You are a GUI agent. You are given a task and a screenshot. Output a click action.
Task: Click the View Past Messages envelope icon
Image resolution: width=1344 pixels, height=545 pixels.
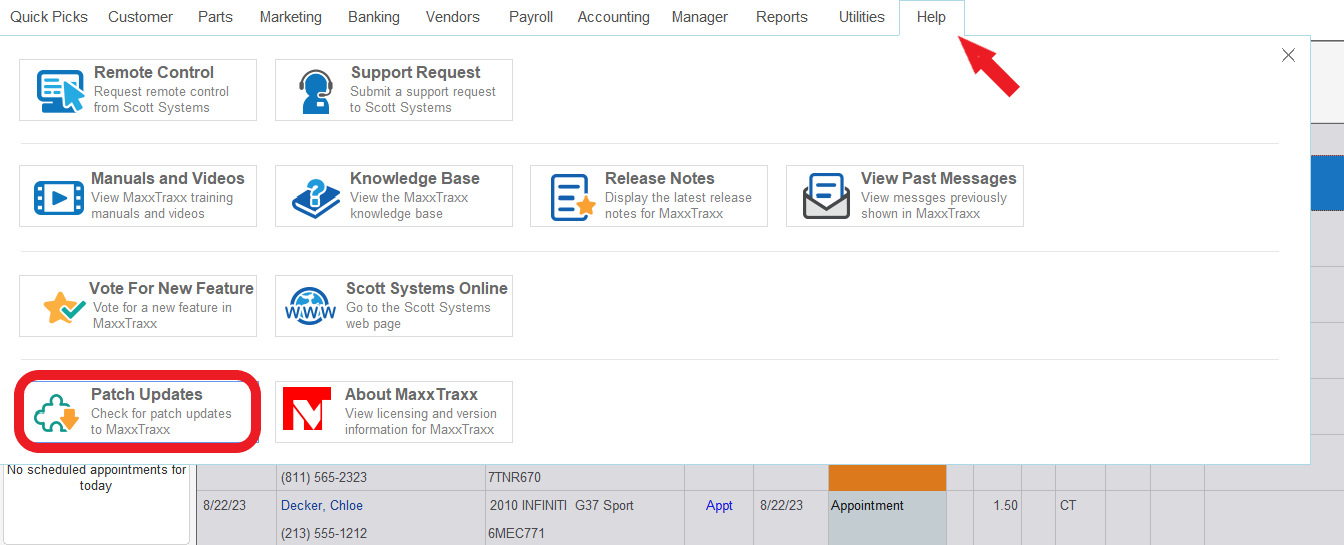827,197
